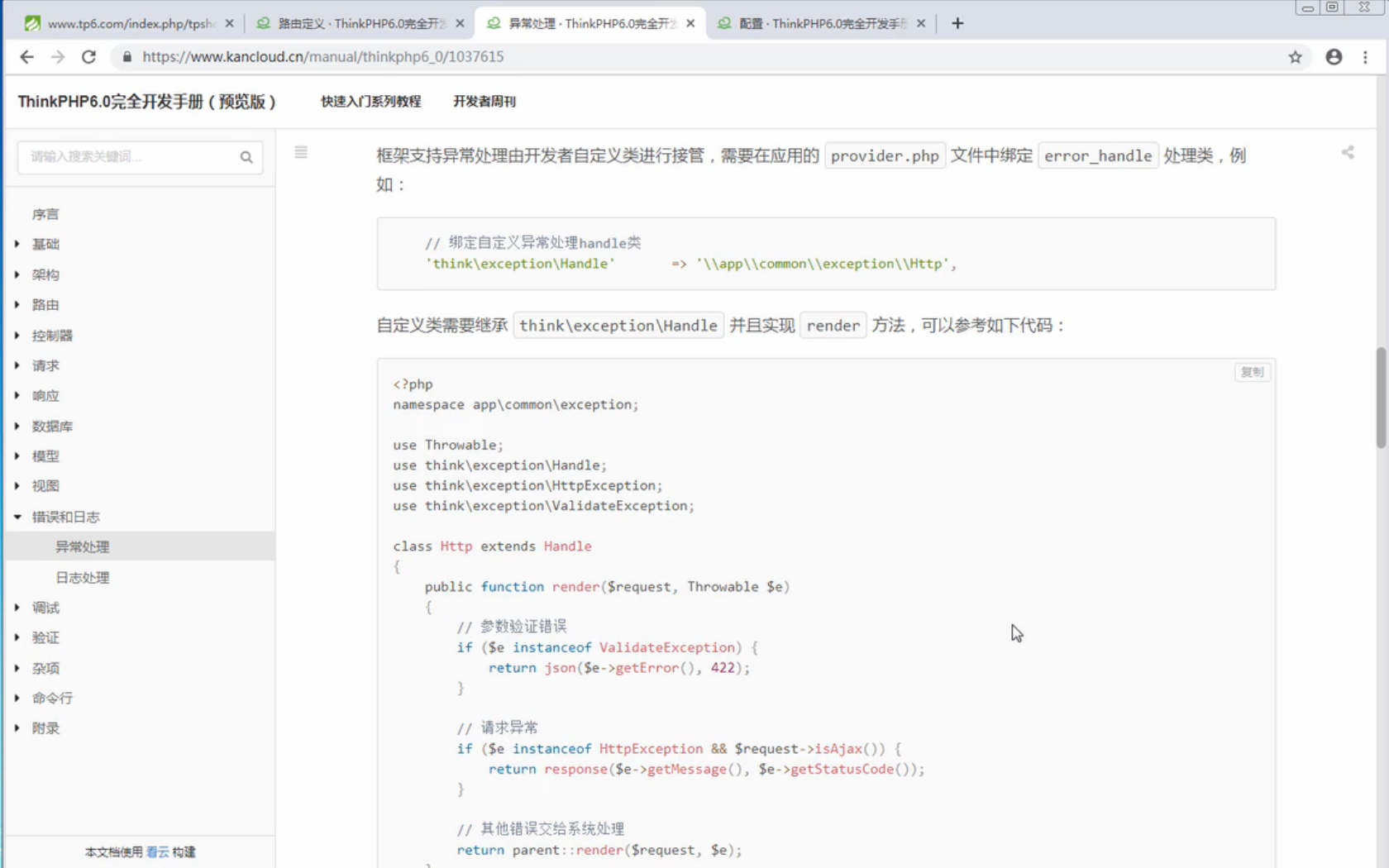
Task: Open the browser three-dot menu
Action: [x=1365, y=57]
